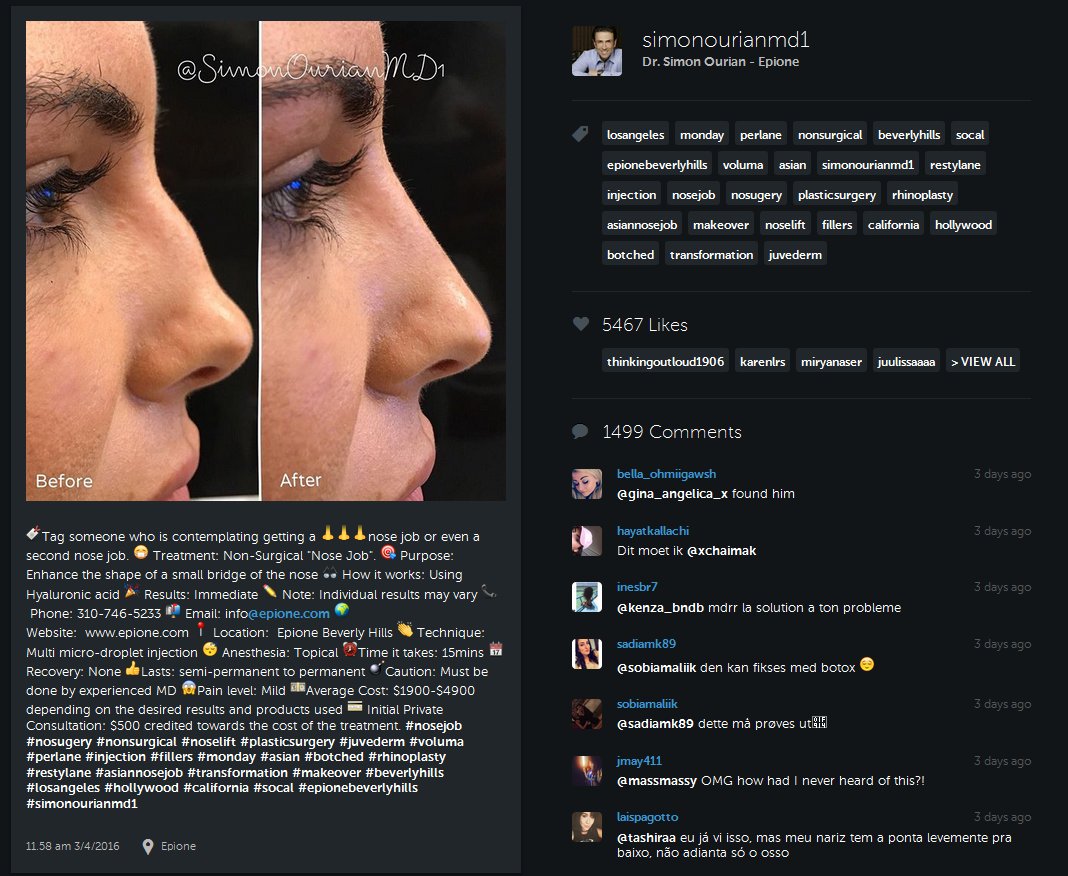The image size is (1068, 876).
Task: Open the before and after nose photo
Action: [266, 261]
